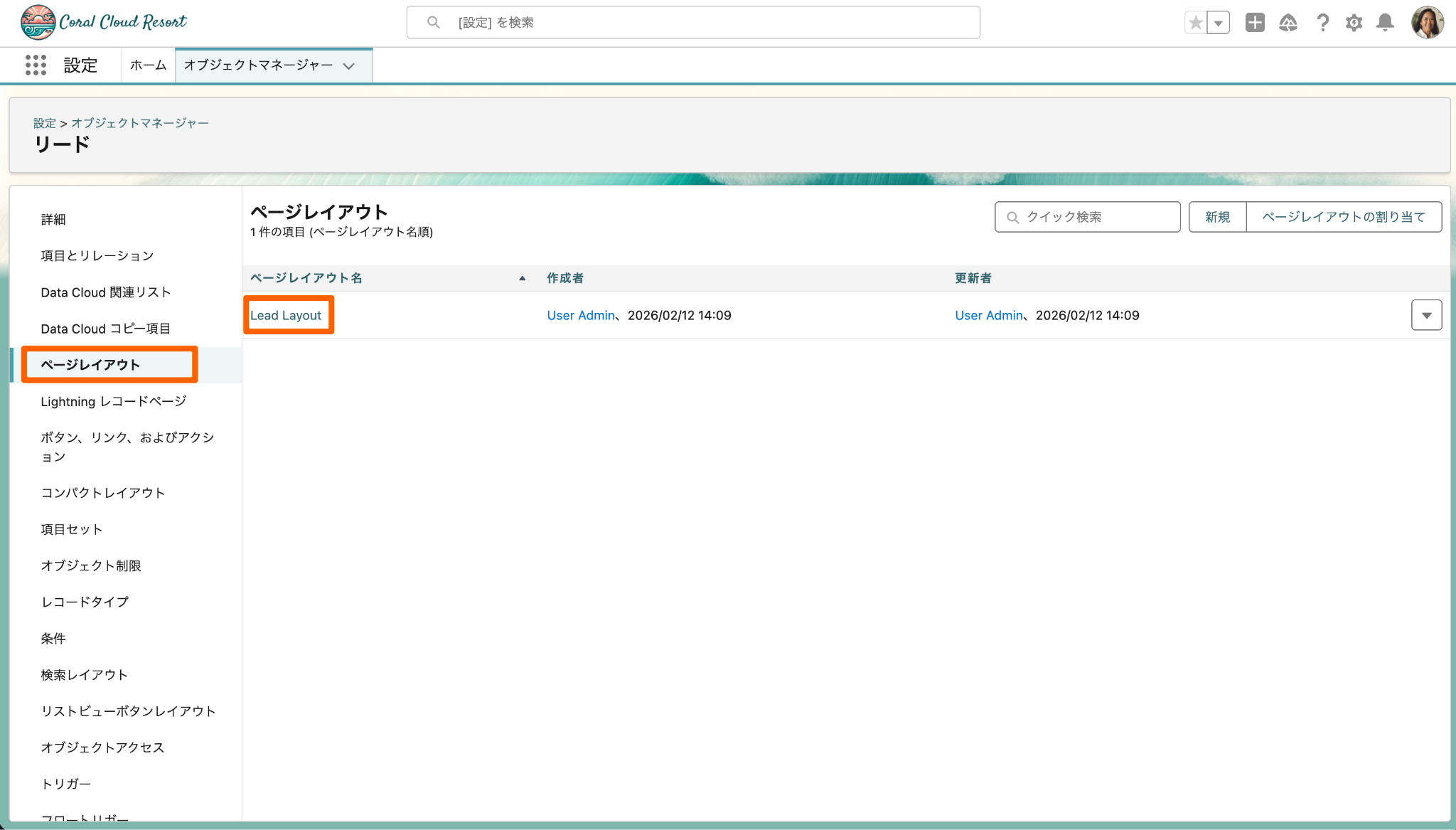This screenshot has height=830, width=1456.
Task: Open the help question mark icon
Action: click(1322, 23)
